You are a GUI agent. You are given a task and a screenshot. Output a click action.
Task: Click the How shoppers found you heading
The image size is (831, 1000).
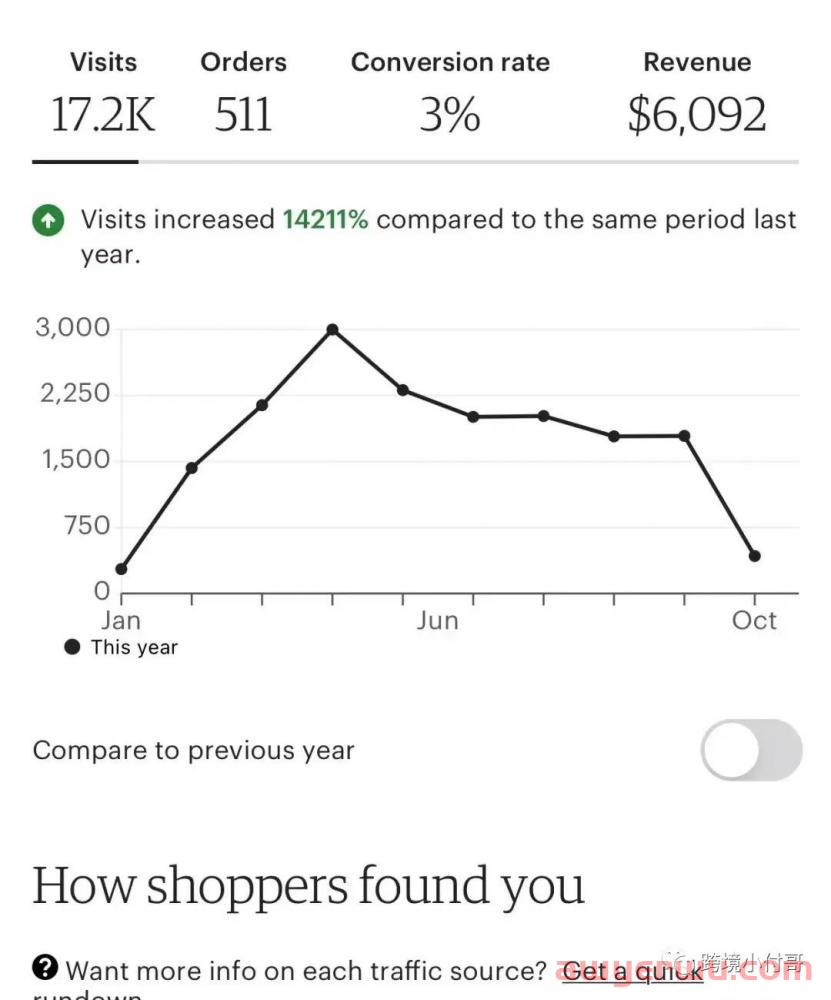[x=308, y=886]
